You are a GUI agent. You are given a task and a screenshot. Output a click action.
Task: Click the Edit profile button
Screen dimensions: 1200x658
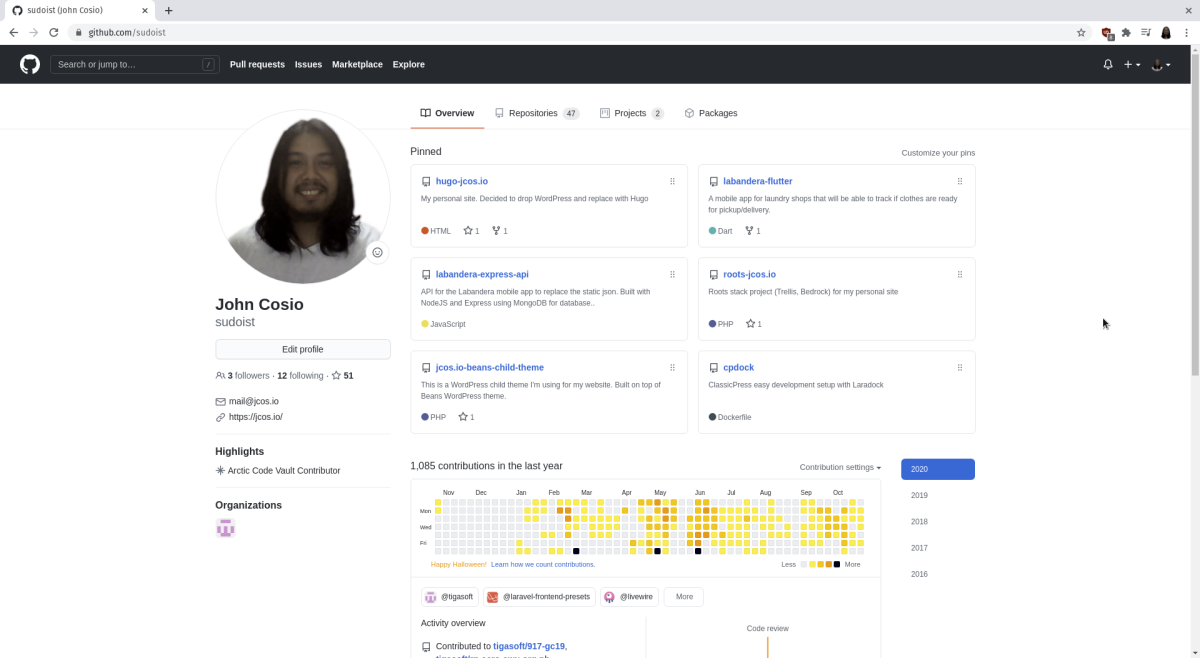pyautogui.click(x=302, y=348)
